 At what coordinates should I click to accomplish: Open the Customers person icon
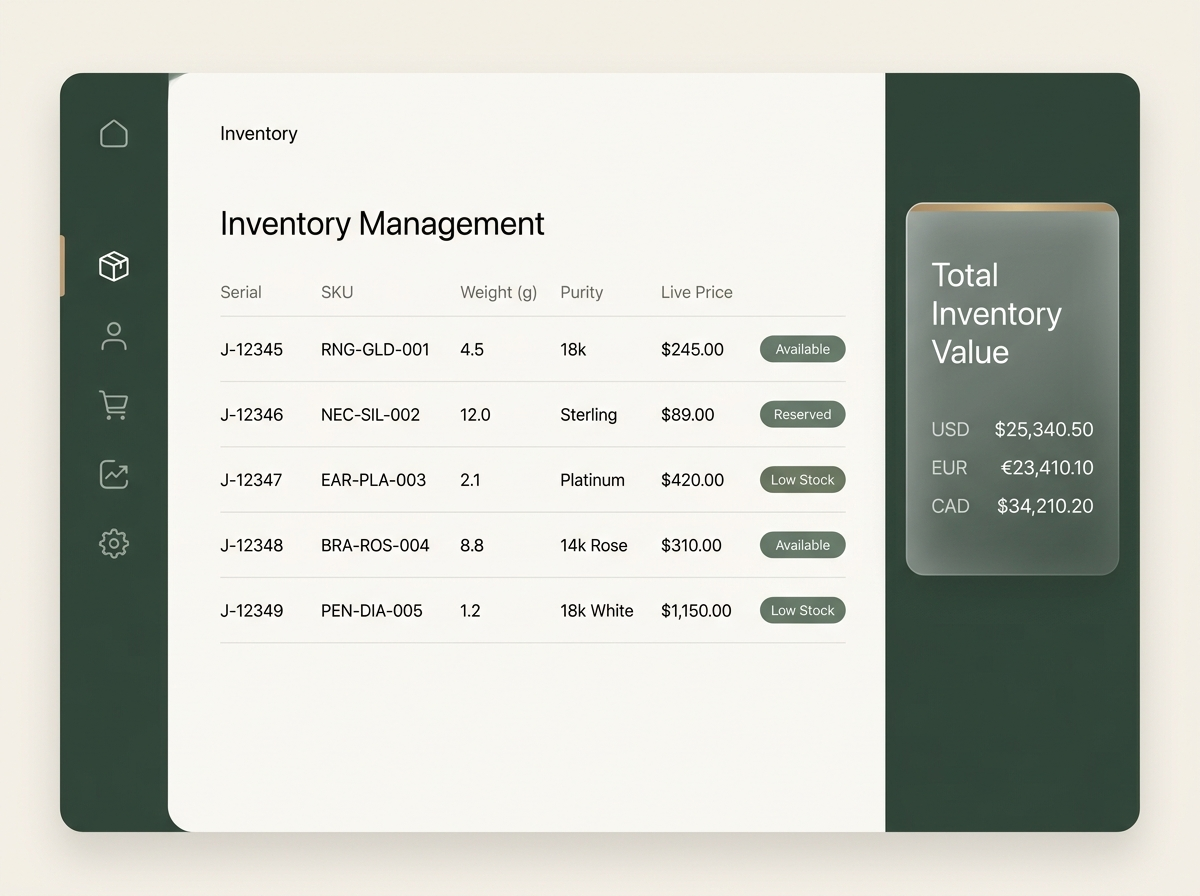114,336
